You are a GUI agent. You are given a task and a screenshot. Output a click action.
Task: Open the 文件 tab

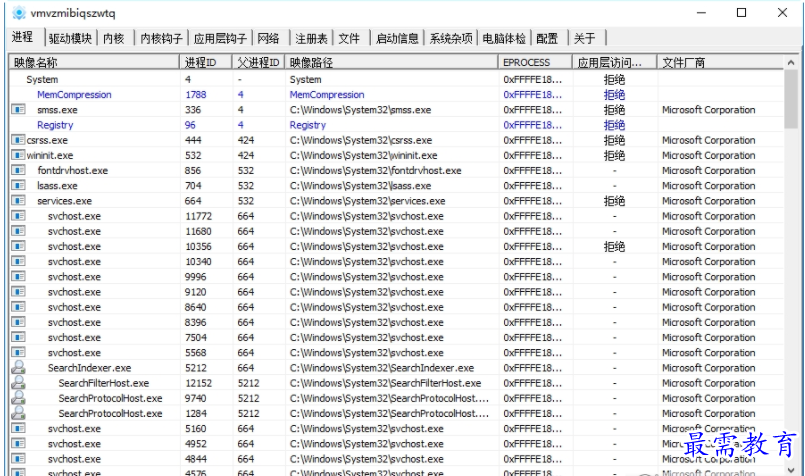pos(349,39)
